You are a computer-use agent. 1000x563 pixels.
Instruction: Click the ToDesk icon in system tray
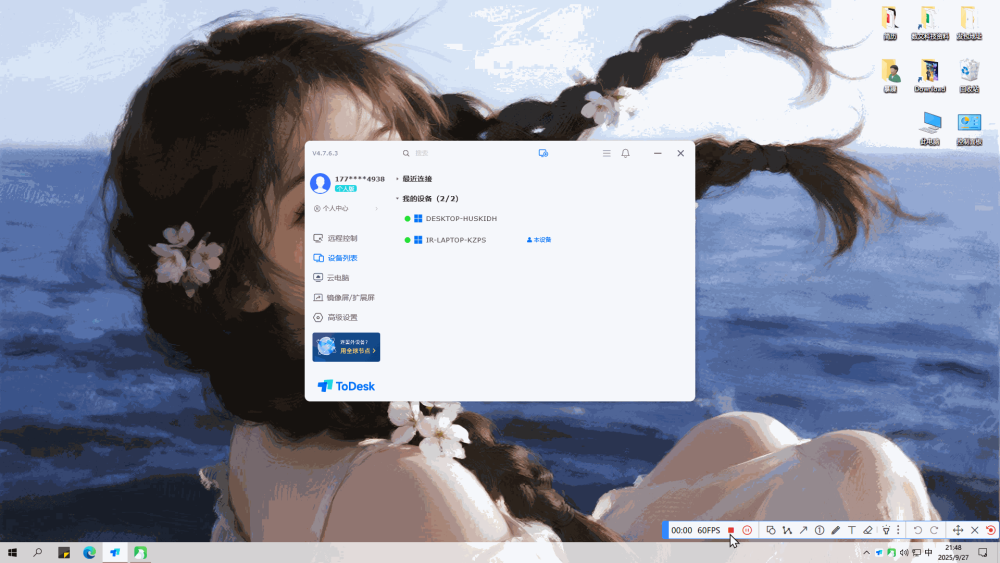[x=879, y=553]
